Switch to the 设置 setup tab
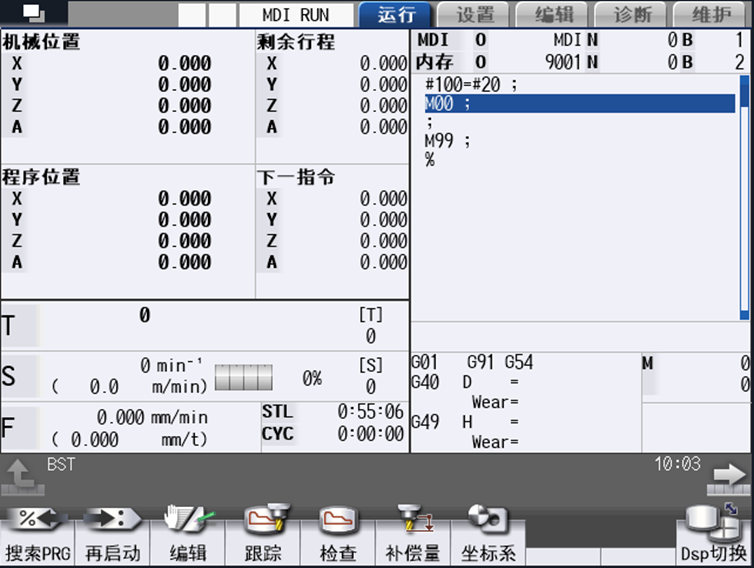This screenshot has height=568, width=754. click(x=475, y=15)
